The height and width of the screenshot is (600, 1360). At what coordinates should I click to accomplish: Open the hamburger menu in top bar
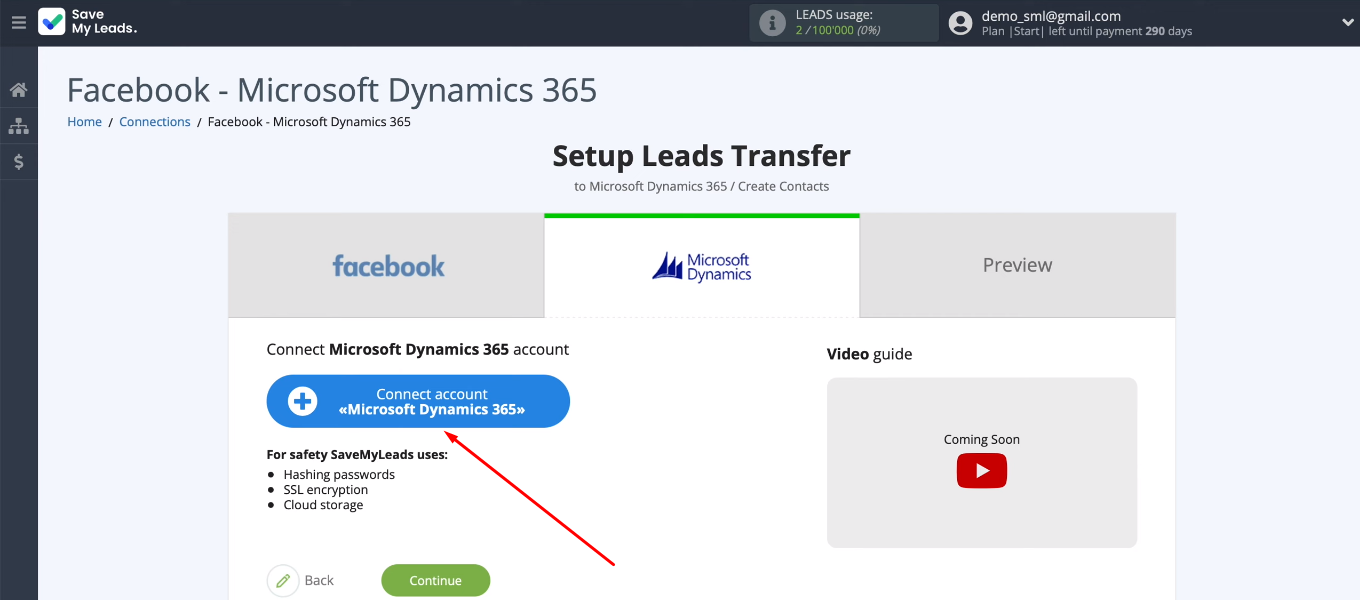point(18,22)
